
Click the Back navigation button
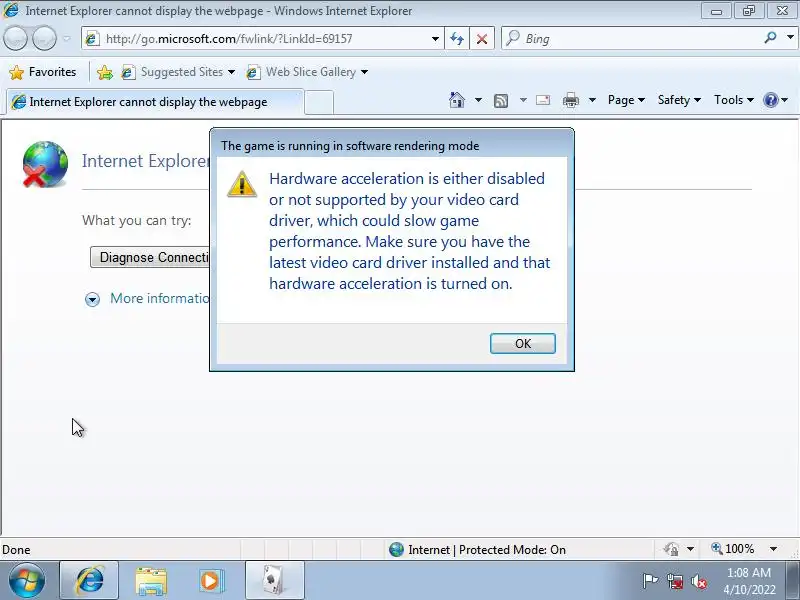(x=15, y=38)
